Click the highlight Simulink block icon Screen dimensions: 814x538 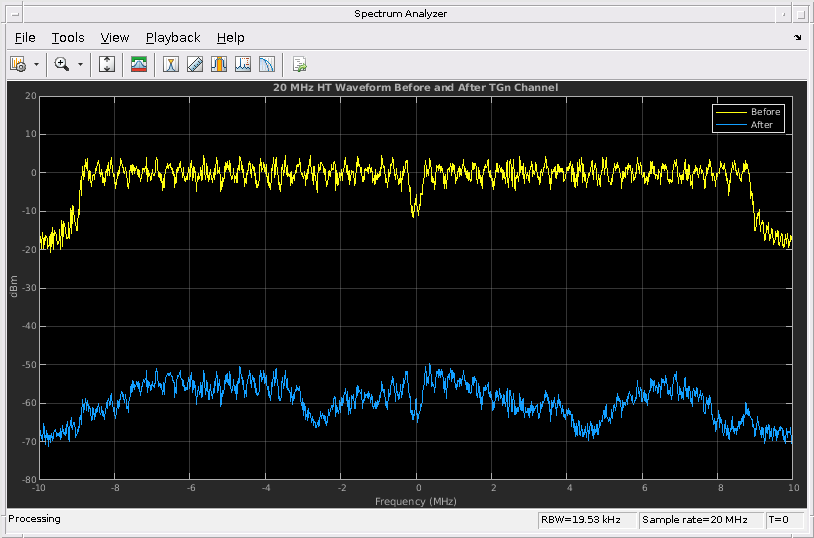point(299,64)
